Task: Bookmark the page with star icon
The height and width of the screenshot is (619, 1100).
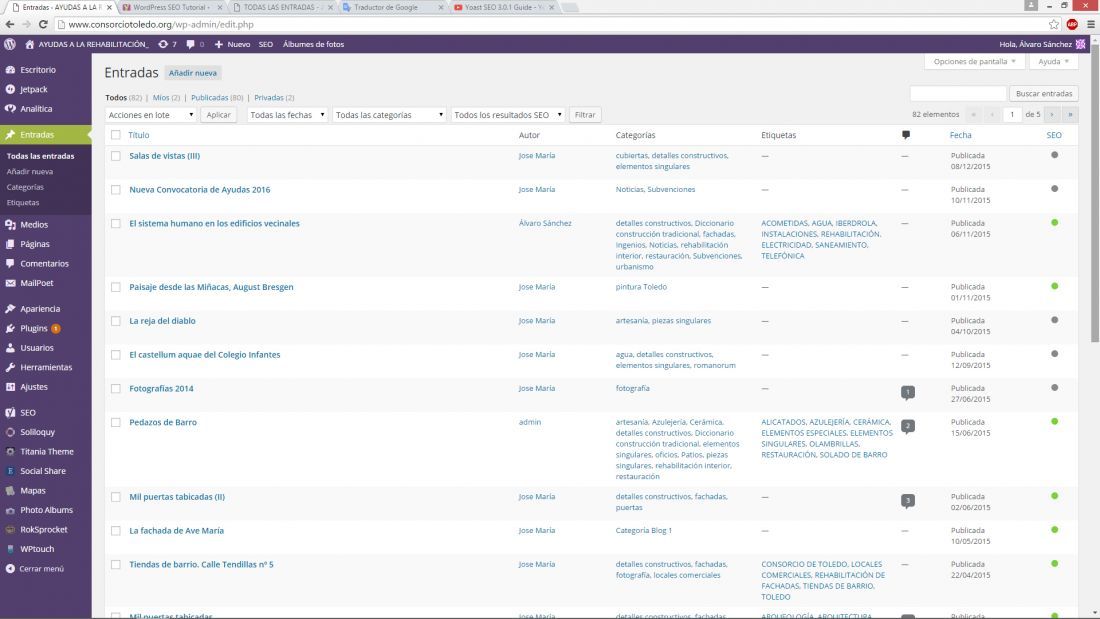Action: point(1054,25)
